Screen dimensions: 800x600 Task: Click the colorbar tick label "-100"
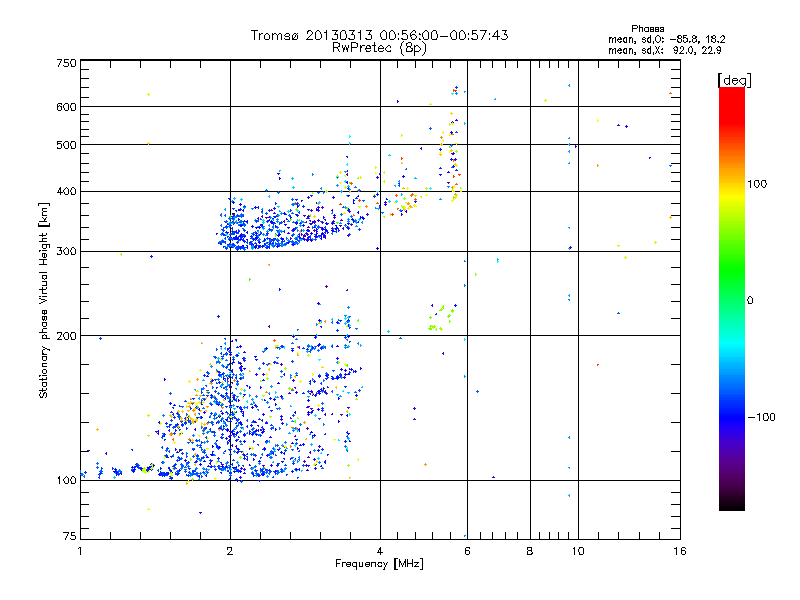pyautogui.click(x=761, y=417)
